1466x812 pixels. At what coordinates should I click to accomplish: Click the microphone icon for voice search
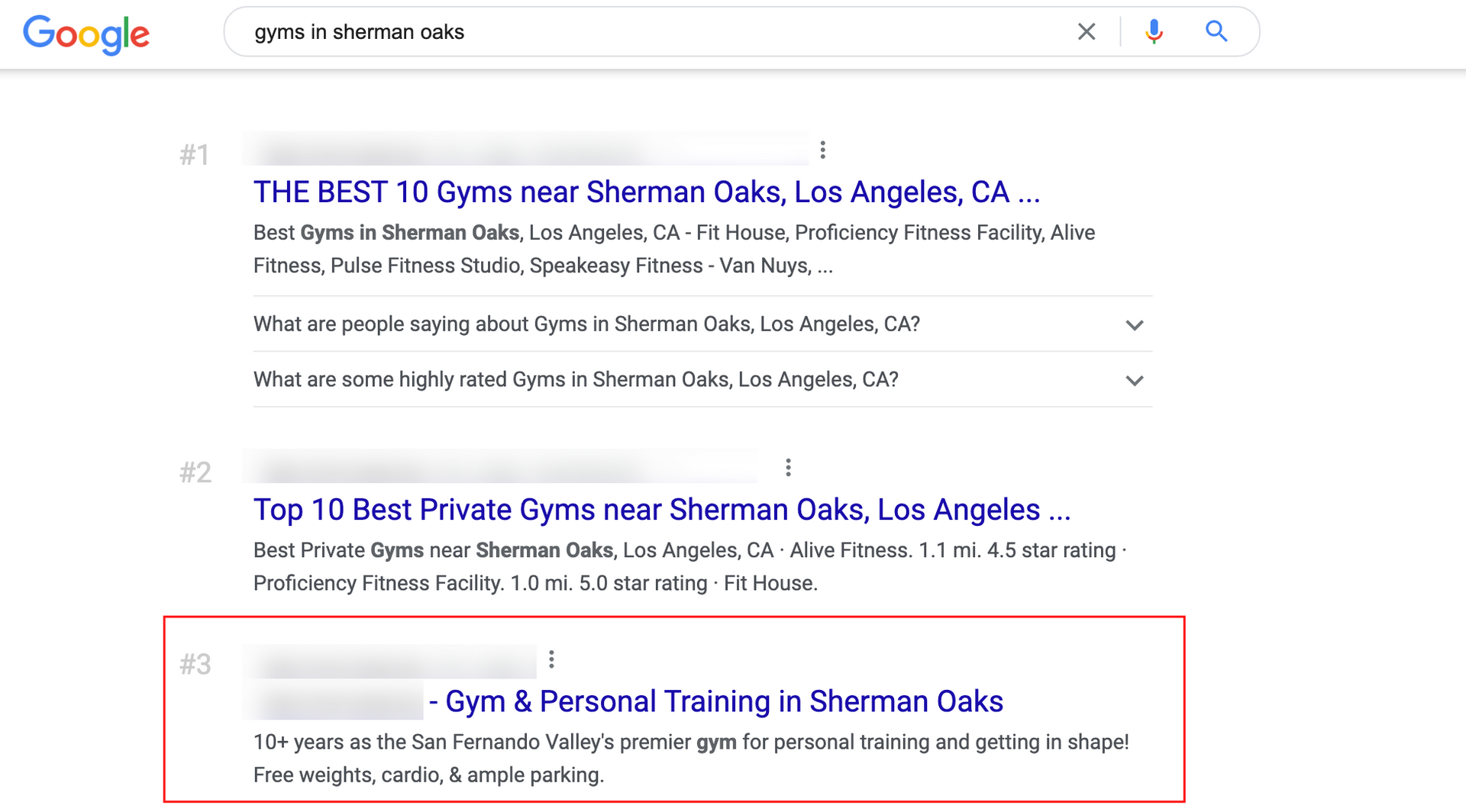(x=1154, y=31)
